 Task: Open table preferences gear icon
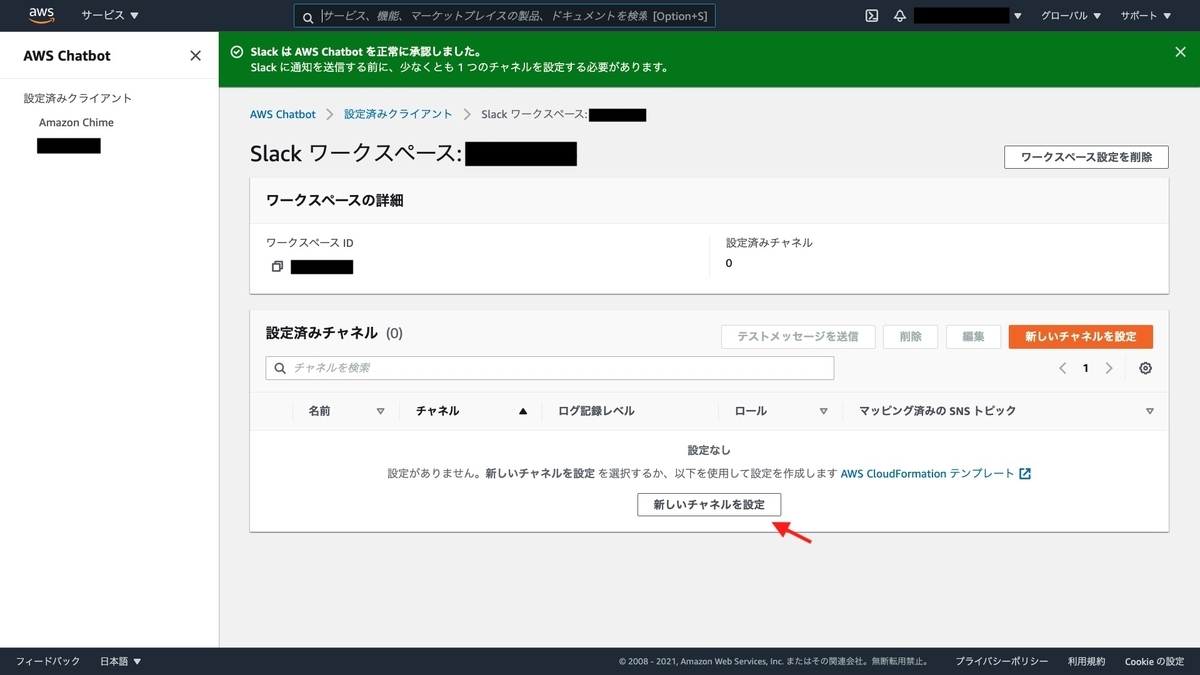click(x=1146, y=368)
